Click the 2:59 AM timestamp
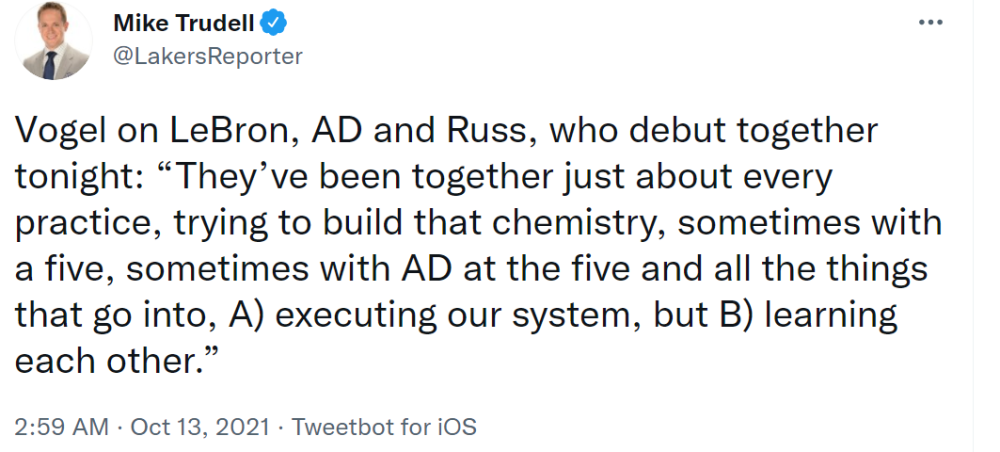This screenshot has width=1000, height=452. [x=61, y=426]
